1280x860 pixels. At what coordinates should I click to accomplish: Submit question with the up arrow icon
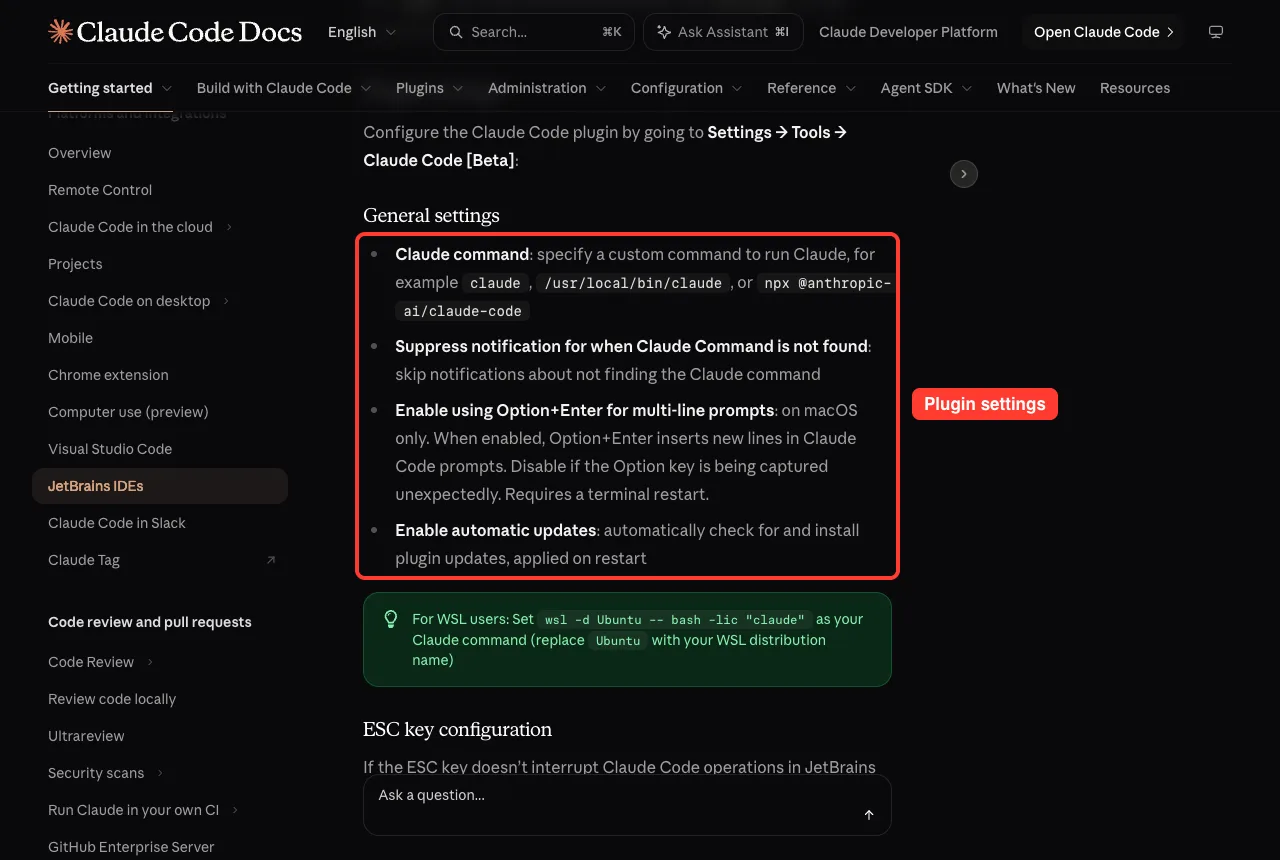pyautogui.click(x=869, y=815)
